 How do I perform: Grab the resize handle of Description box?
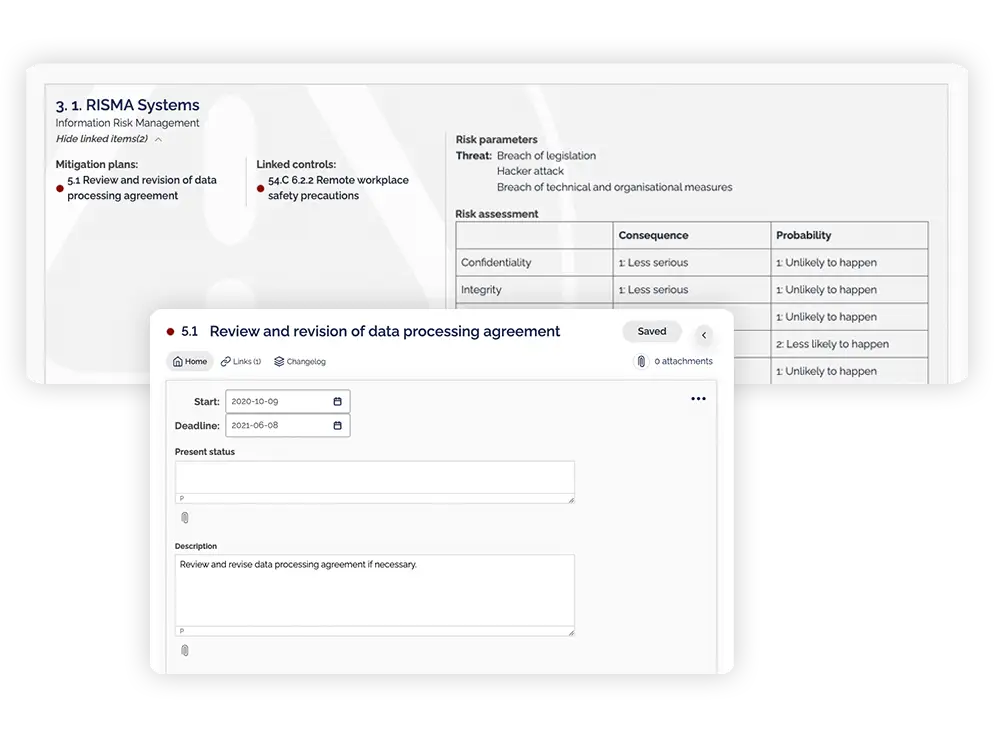coord(571,633)
